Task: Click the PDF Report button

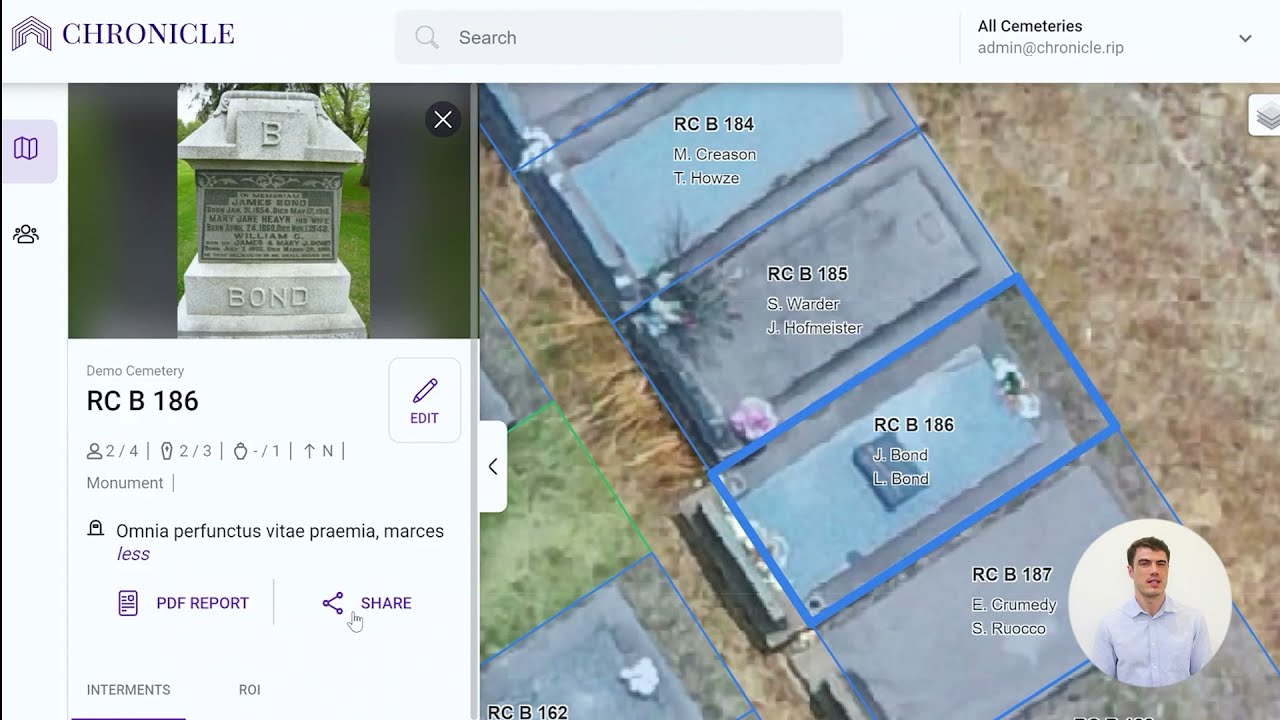Action: tap(183, 603)
